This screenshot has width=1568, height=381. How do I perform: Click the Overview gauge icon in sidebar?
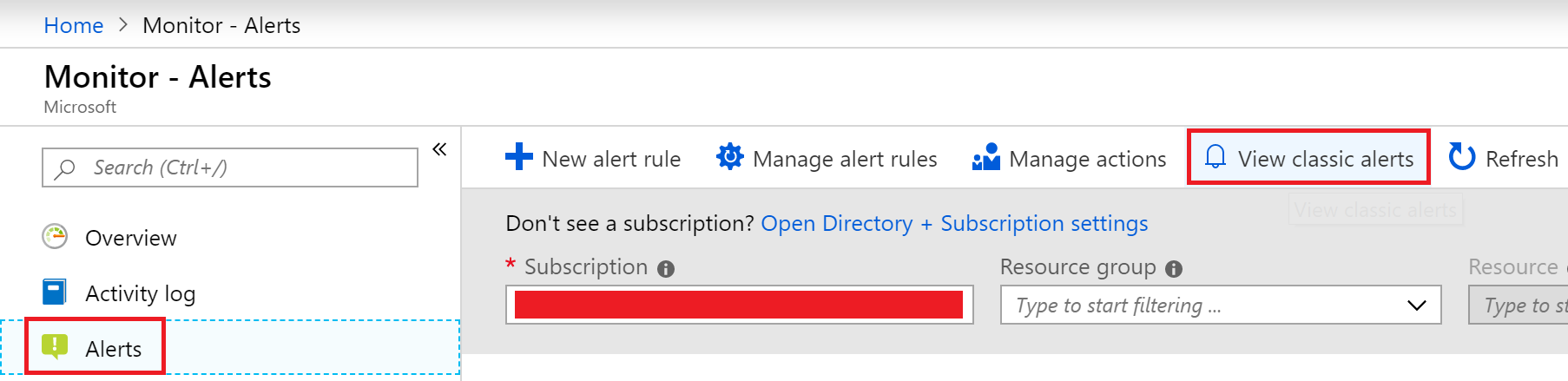(55, 237)
